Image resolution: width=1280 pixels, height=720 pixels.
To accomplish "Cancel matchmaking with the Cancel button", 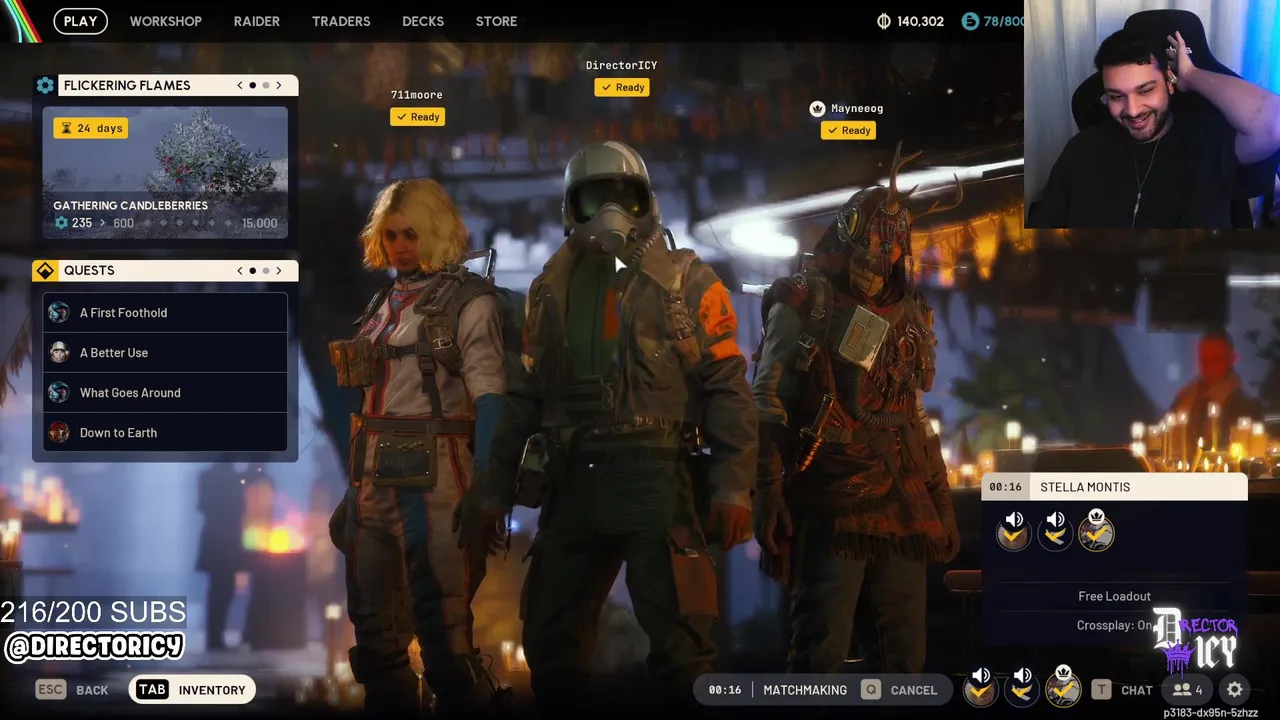I will click(x=901, y=690).
